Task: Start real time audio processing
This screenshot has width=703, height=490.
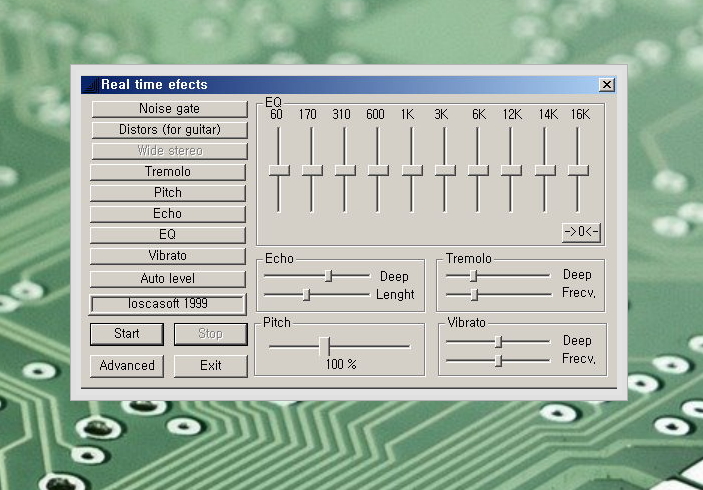Action: pos(127,334)
